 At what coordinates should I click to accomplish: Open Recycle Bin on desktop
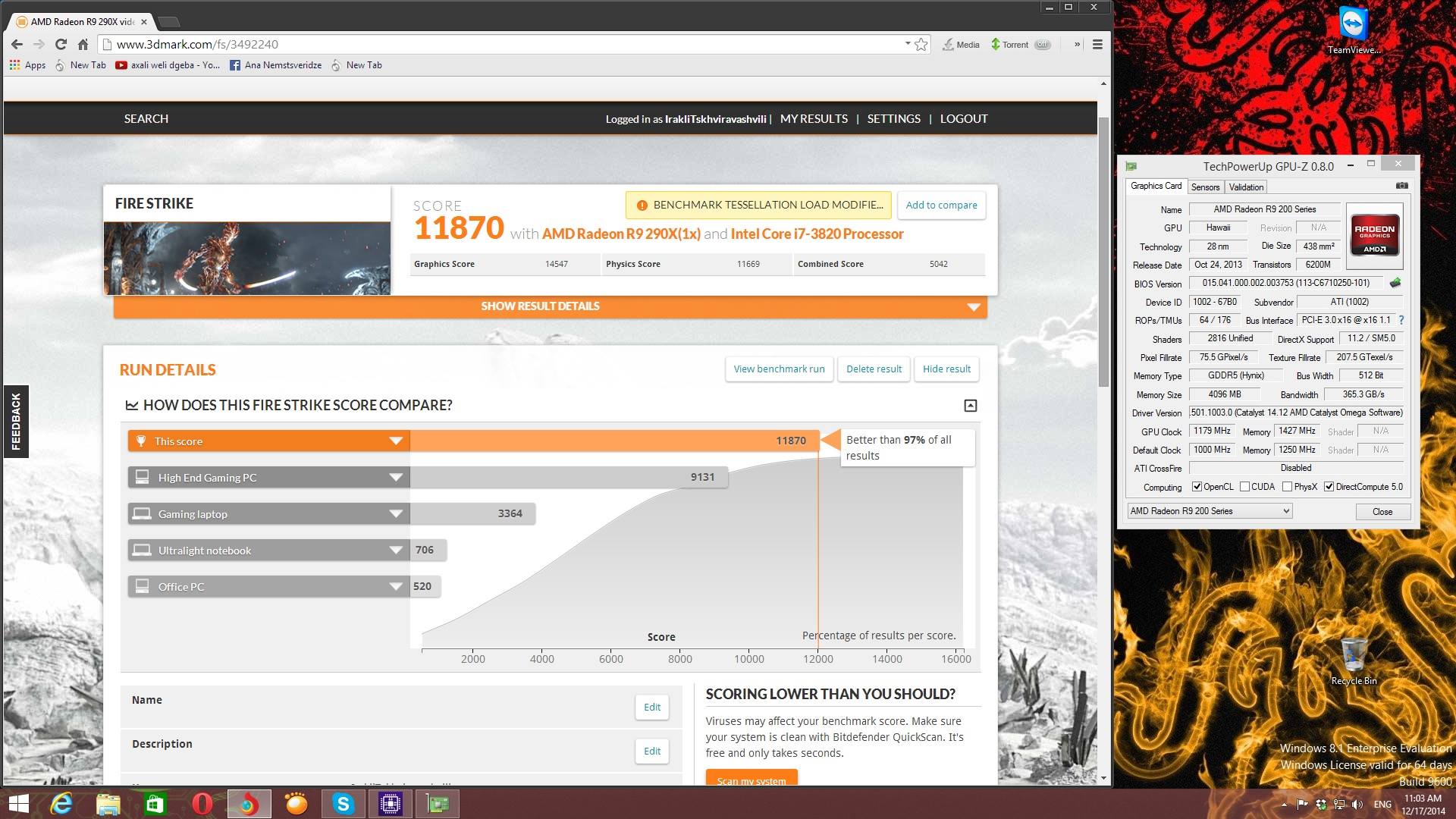pos(1354,661)
